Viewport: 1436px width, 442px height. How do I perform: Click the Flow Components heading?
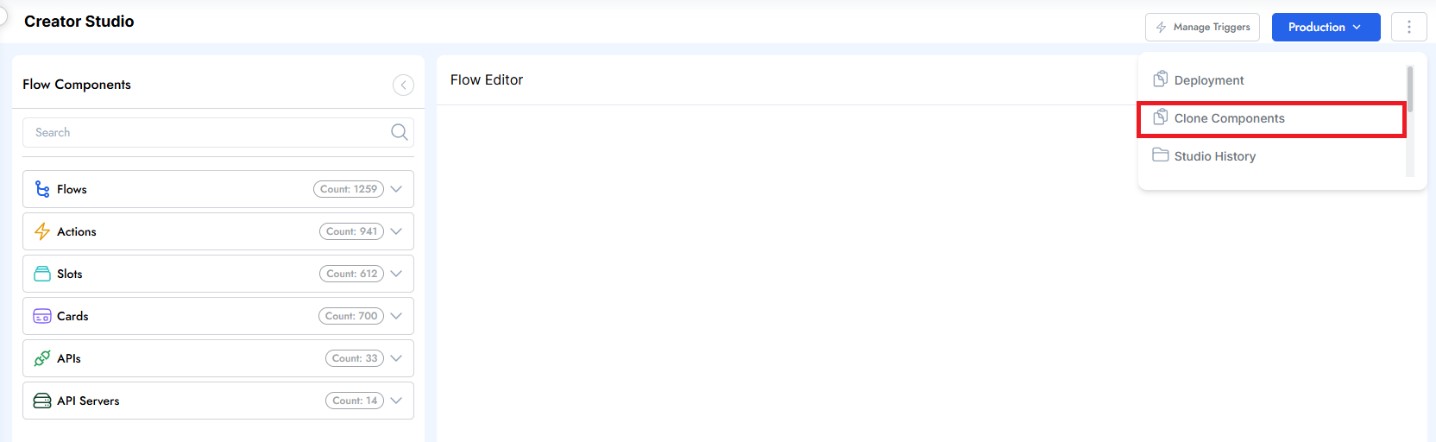click(77, 85)
